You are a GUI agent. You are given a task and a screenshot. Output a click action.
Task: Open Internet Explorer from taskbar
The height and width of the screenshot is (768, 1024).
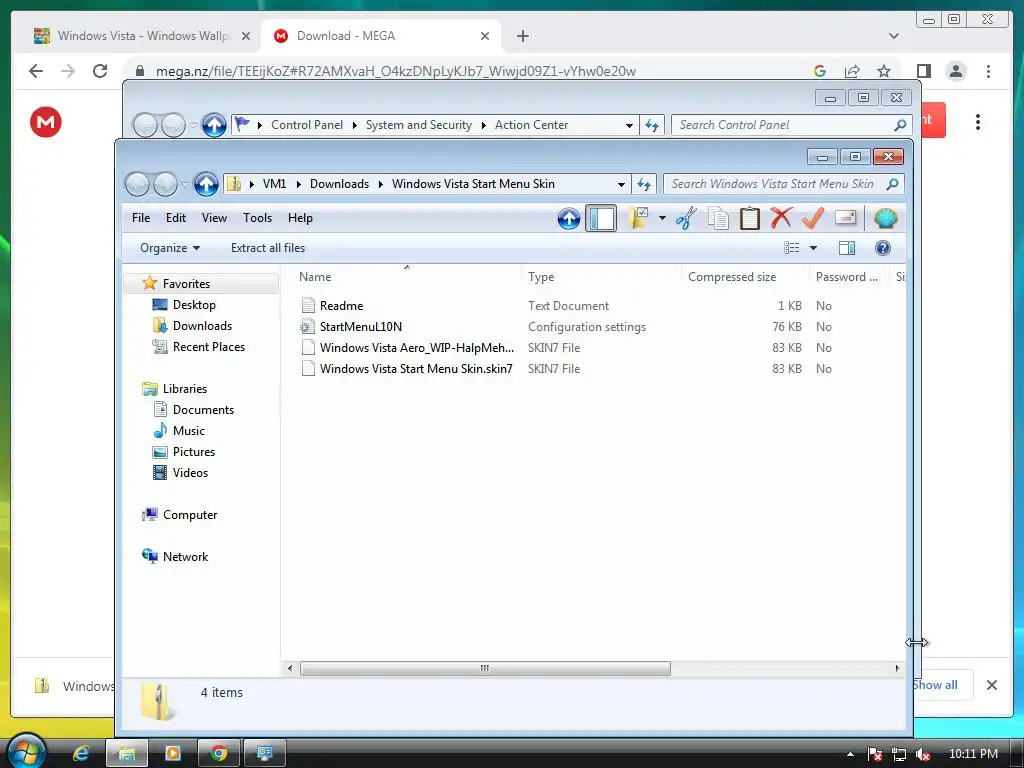pos(81,754)
